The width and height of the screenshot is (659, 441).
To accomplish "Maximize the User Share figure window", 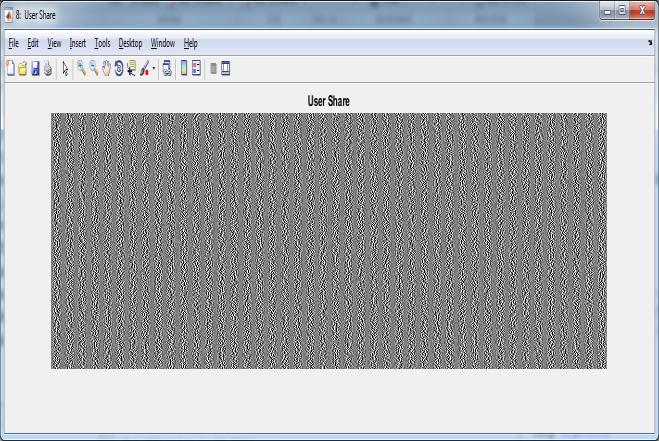I will click(x=622, y=11).
